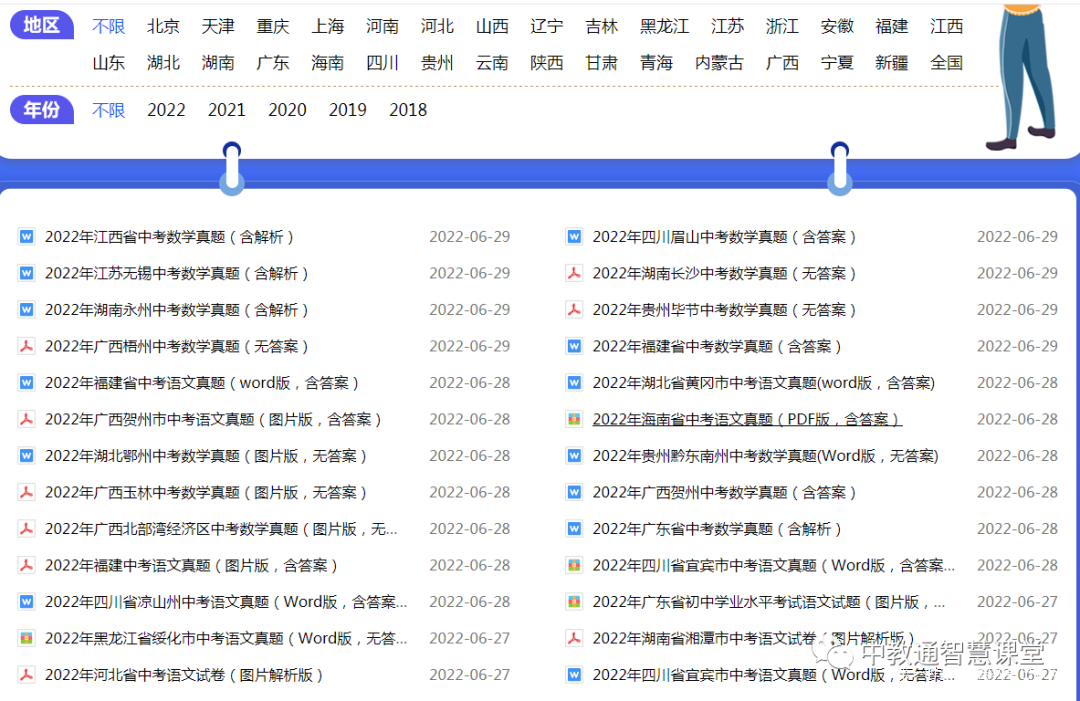Click the 地区 category label

point(42,25)
